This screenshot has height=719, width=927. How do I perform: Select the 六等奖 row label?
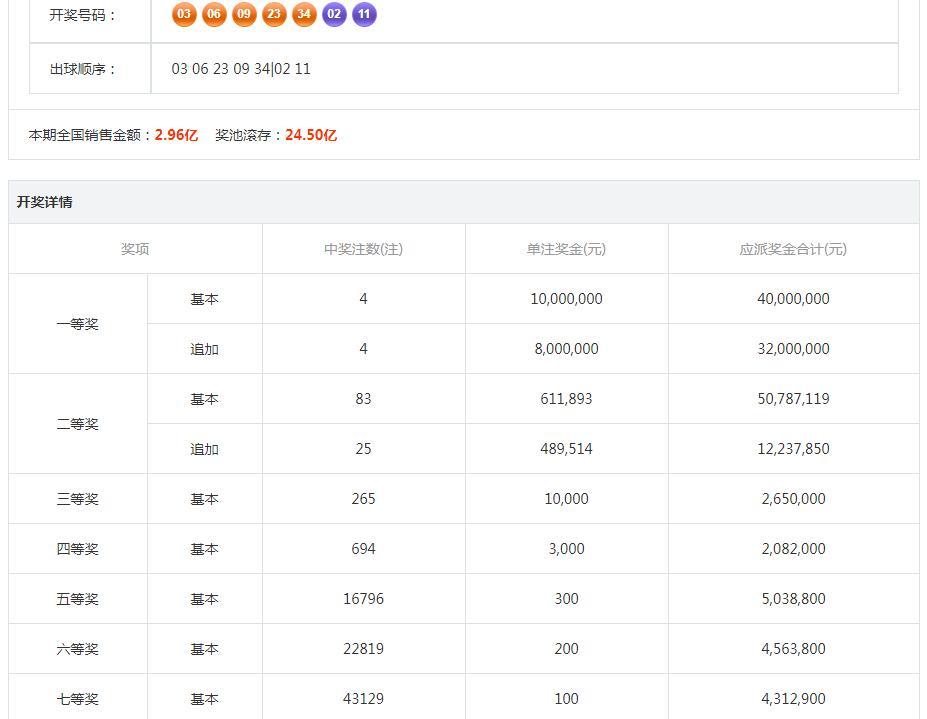[x=77, y=649]
